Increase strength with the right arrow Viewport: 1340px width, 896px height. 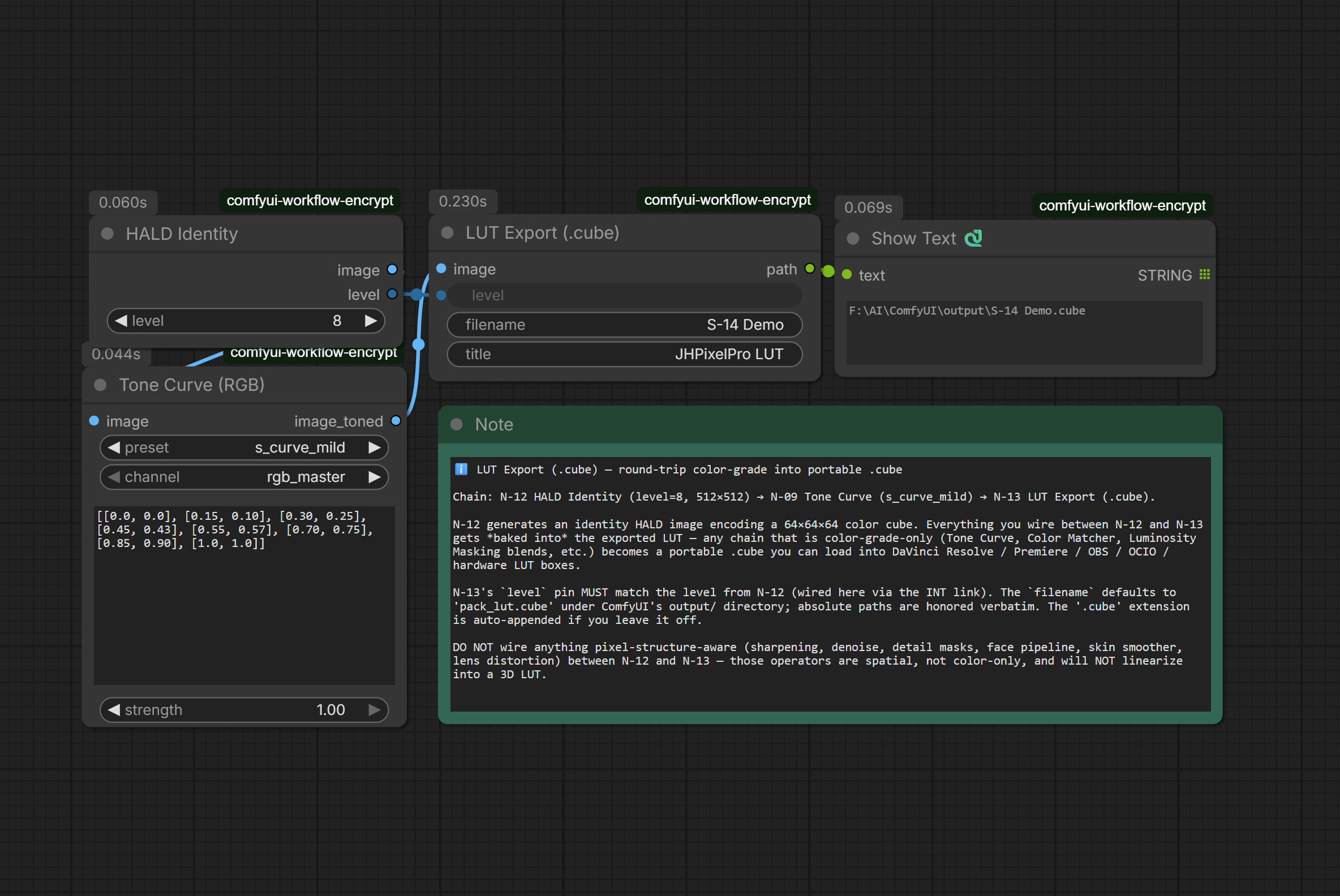pyautogui.click(x=375, y=710)
